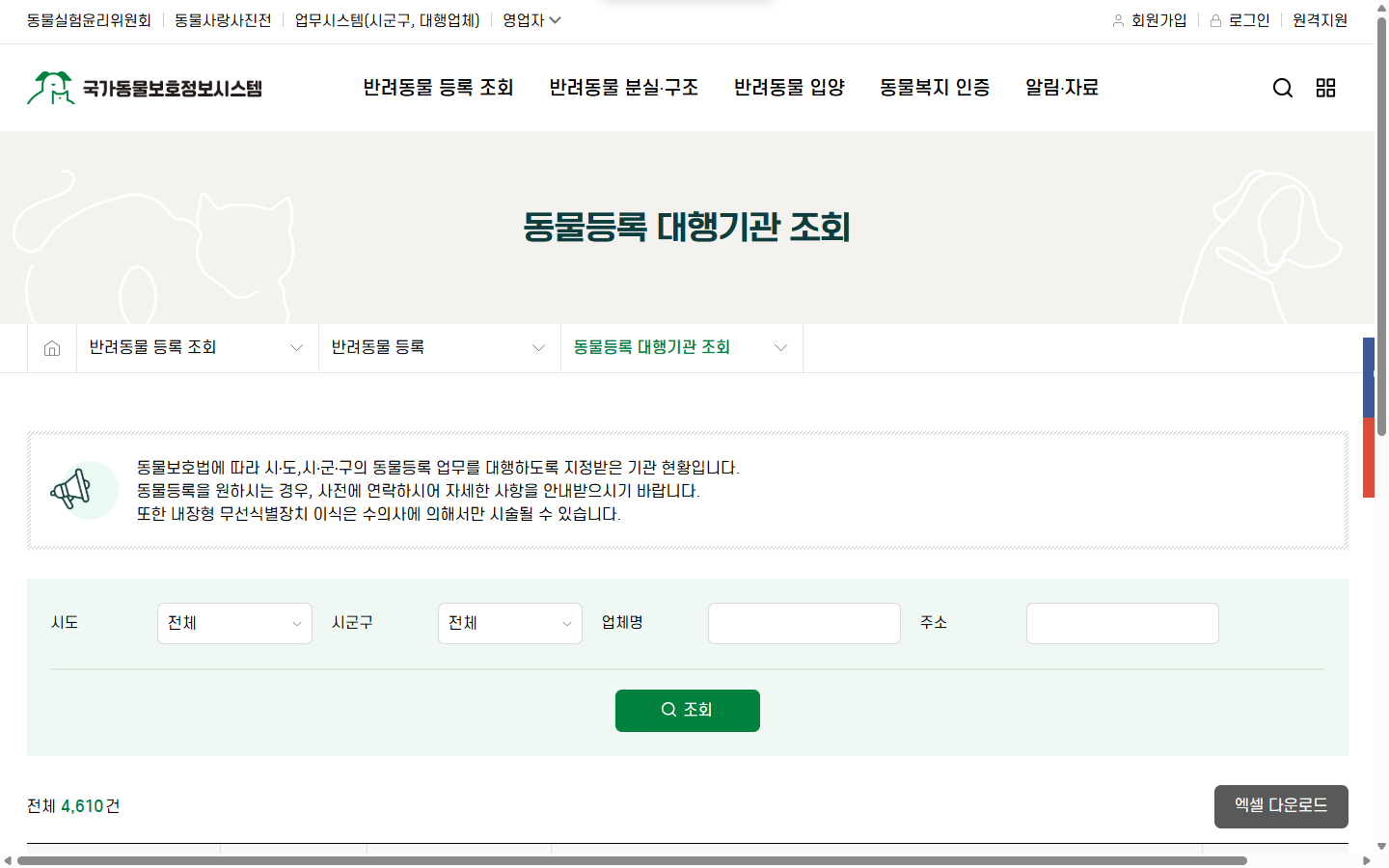Screen dimensions: 1389x868
Task: Open the 업무시스템(시군구, 대행업체) link
Action: point(387,20)
